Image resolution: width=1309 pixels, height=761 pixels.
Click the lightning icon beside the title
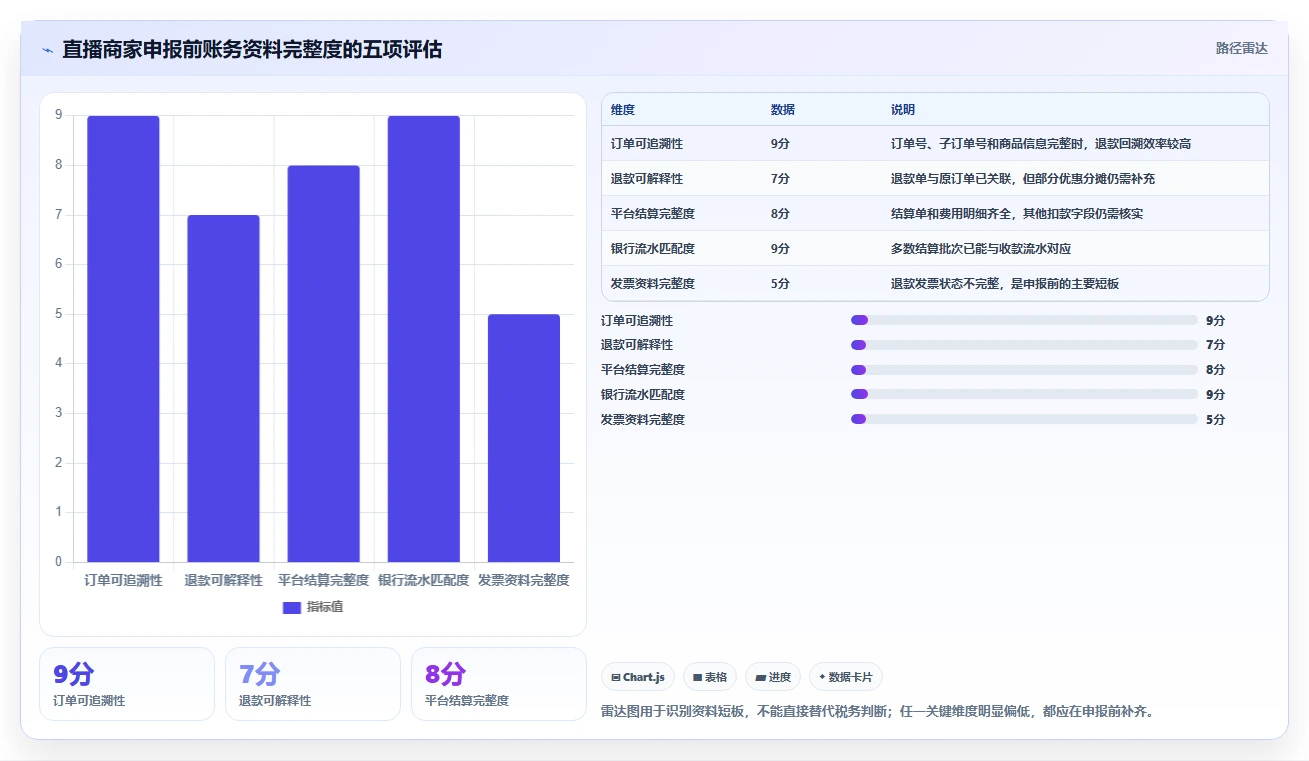point(47,50)
